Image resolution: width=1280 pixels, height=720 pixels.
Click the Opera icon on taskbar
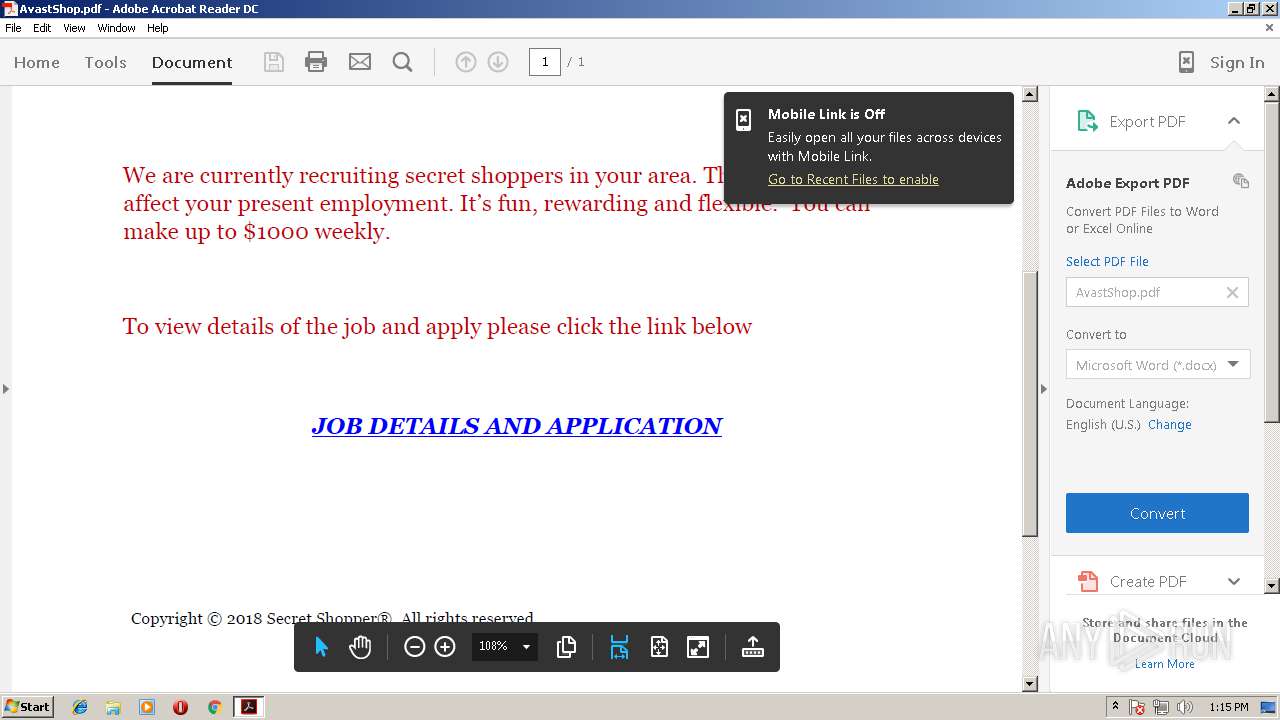tap(180, 707)
